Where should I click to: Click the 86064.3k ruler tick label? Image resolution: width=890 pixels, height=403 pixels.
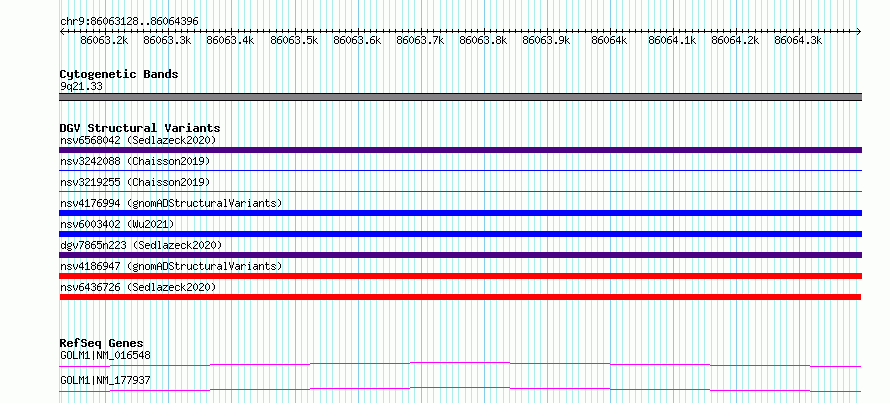798,40
